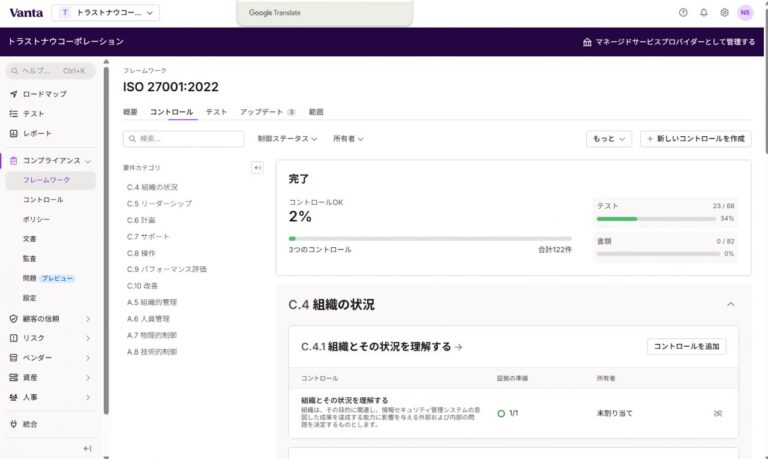The height and width of the screenshot is (459, 768).
Task: Click the レポート sidebar icon
Action: click(14, 133)
